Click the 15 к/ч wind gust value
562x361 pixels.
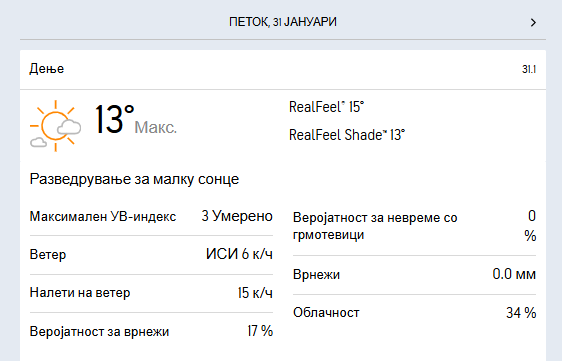pos(255,293)
